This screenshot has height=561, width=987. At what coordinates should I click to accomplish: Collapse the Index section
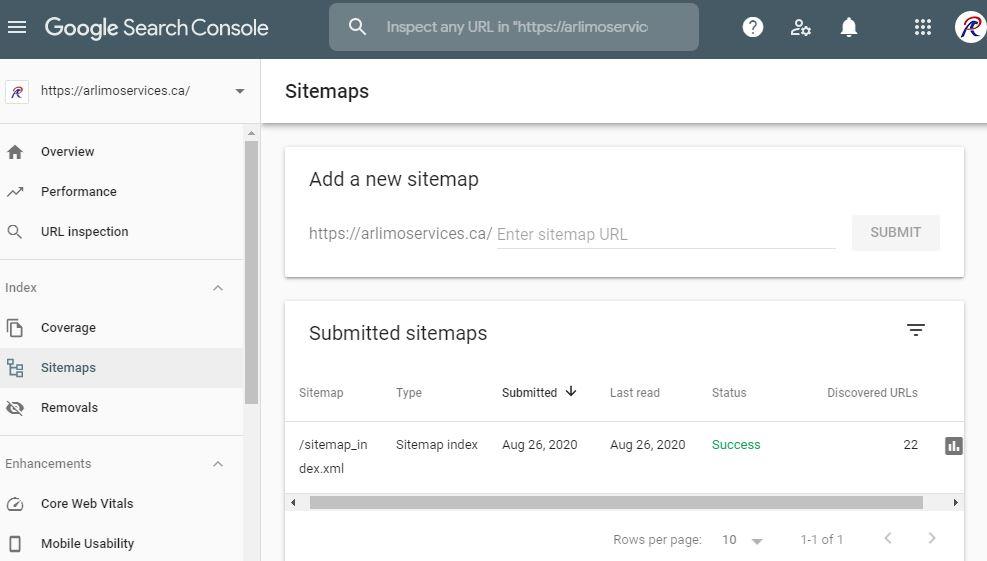click(218, 288)
